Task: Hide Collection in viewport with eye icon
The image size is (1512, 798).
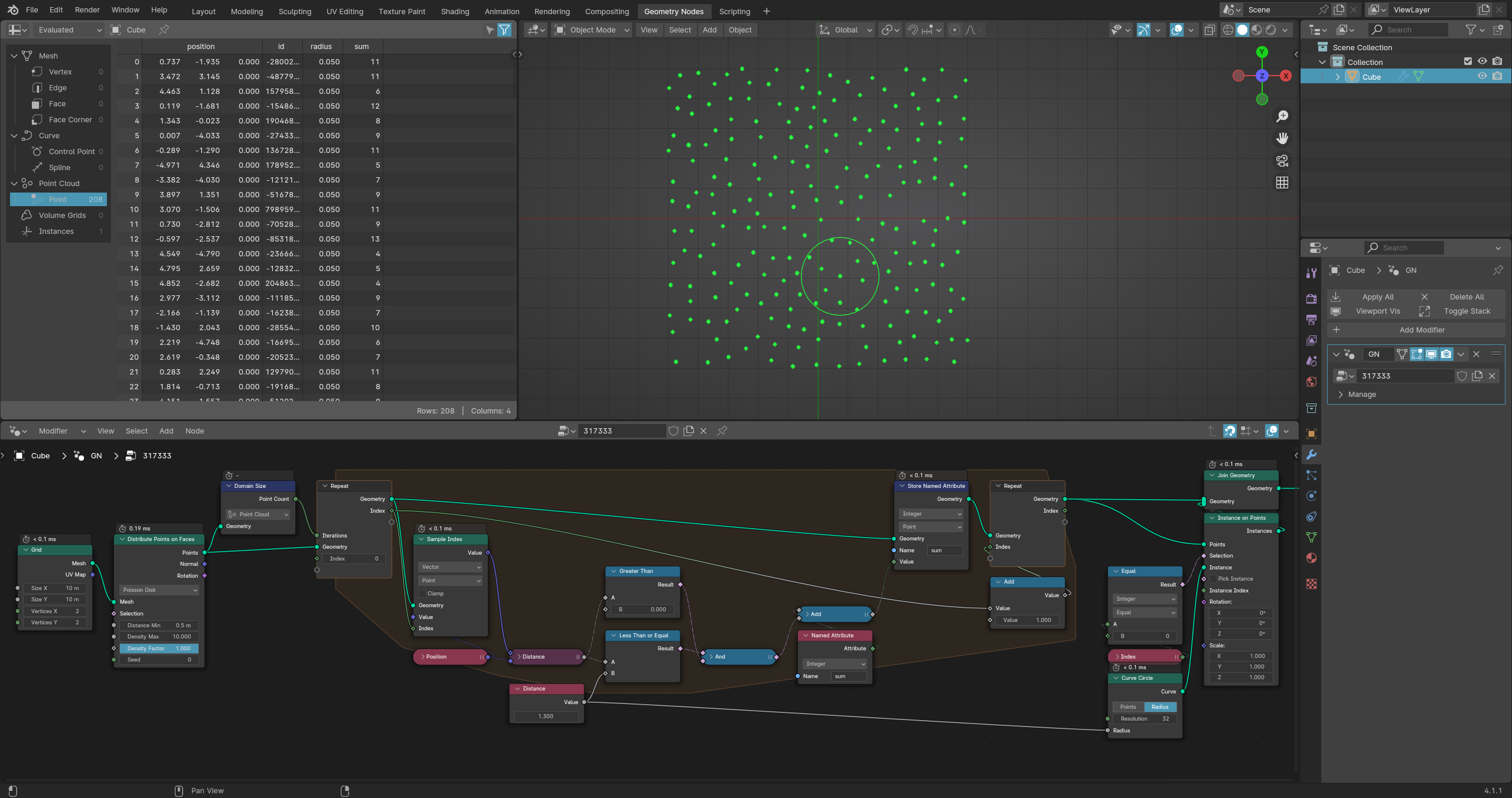Action: 1482,61
